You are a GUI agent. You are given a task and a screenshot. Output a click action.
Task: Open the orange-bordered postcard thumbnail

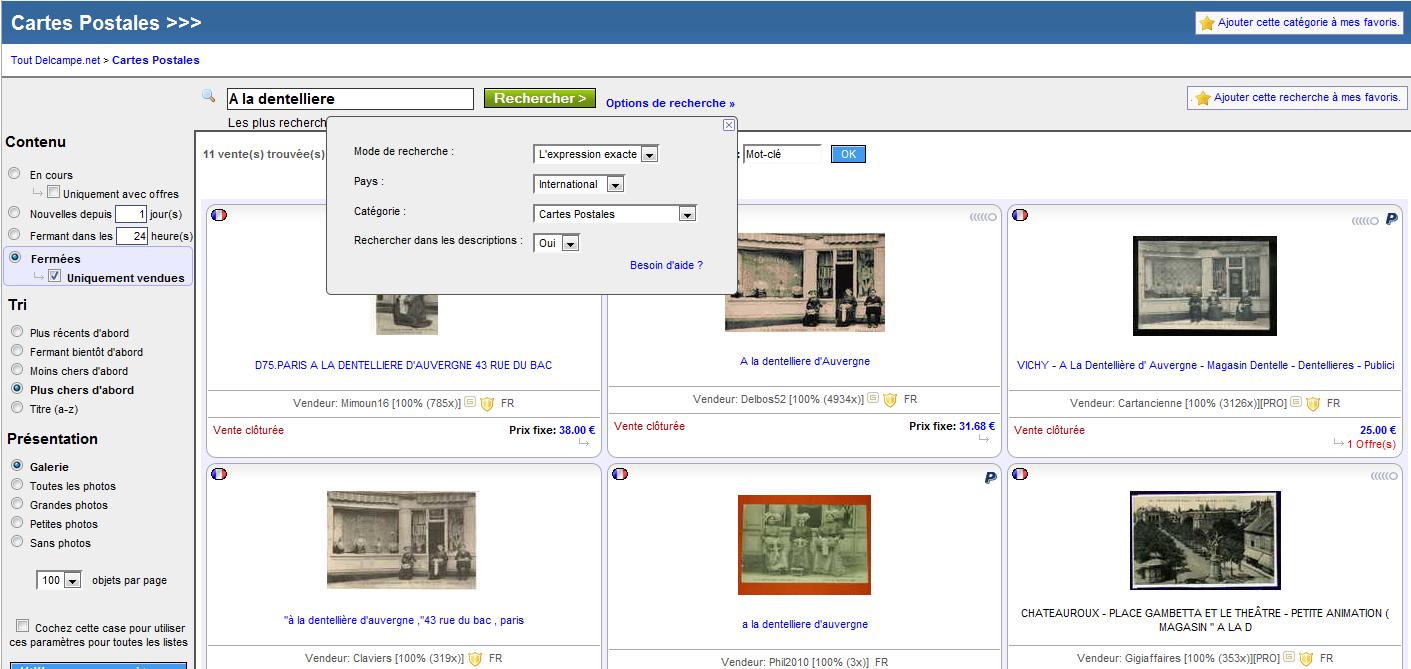tap(804, 544)
